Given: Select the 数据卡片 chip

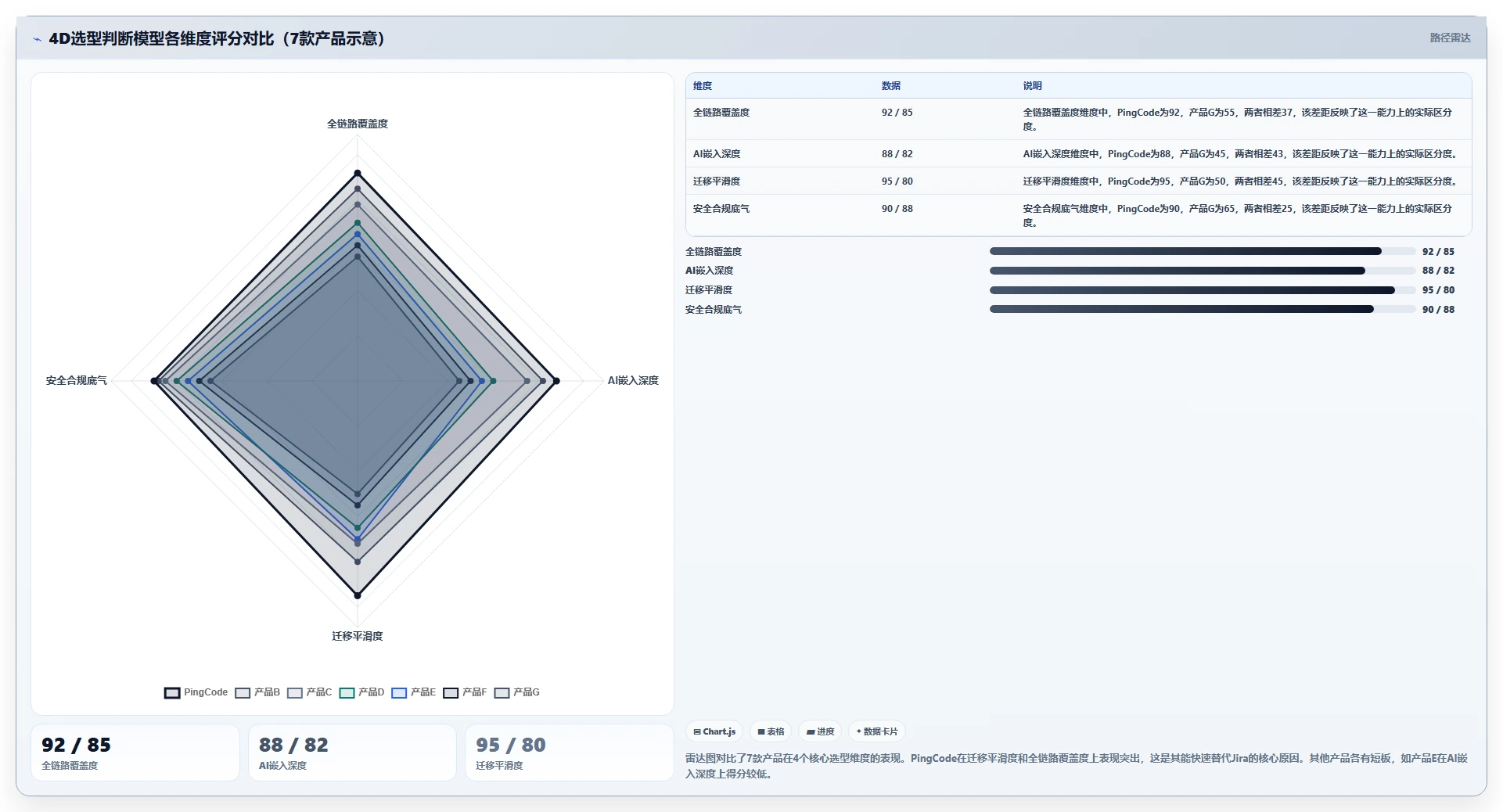Looking at the screenshot, I should click(877, 731).
